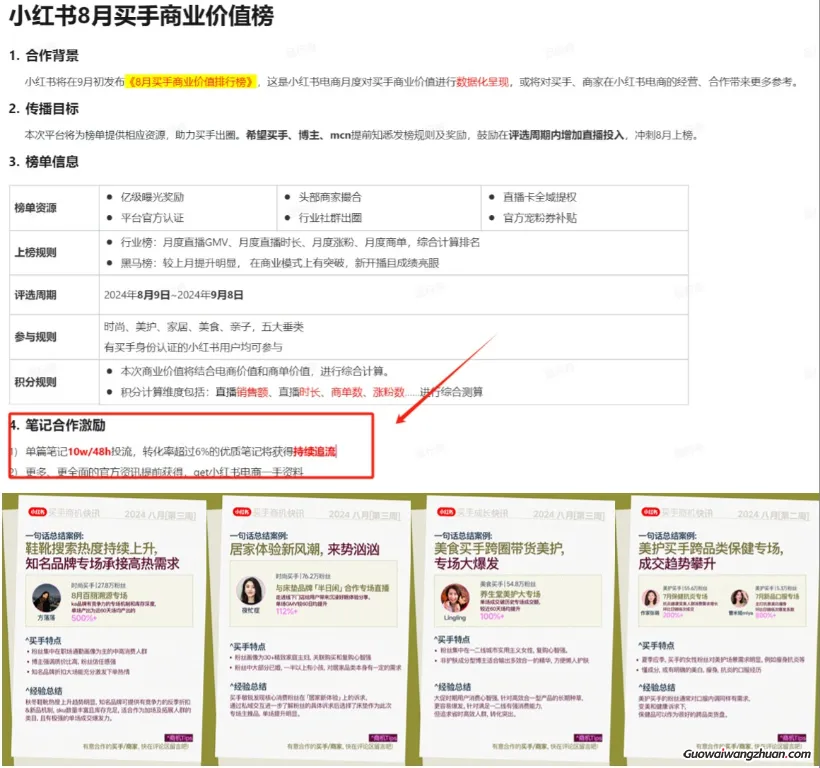
Task: Click the 500%+ figure under 8月百丽溯源专场
Action: (84, 618)
